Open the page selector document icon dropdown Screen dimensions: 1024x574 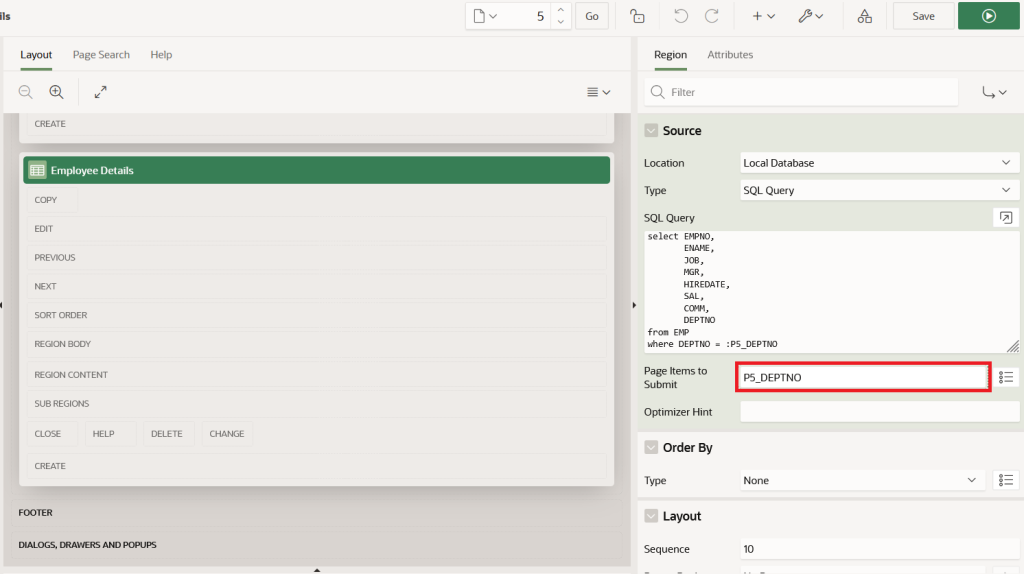pyautogui.click(x=485, y=16)
